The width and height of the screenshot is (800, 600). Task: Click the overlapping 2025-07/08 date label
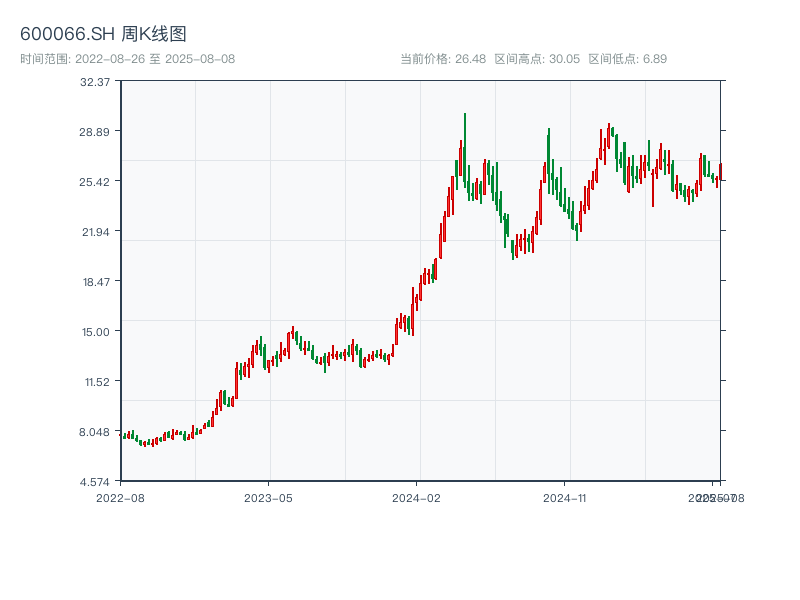coord(716,497)
